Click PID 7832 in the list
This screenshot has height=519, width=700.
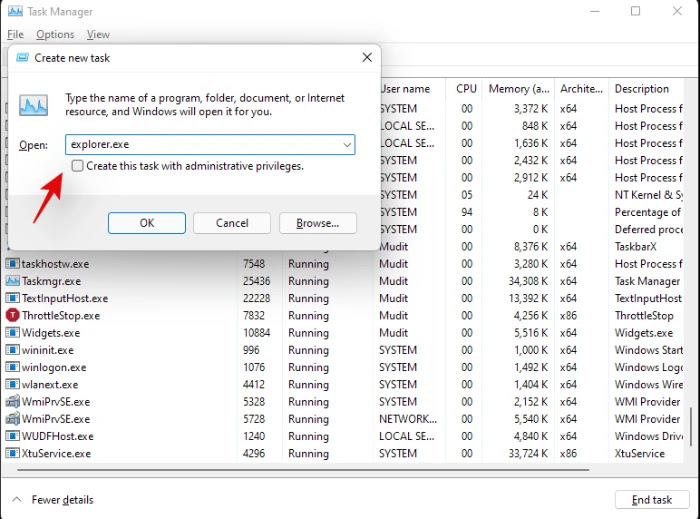tap(254, 316)
